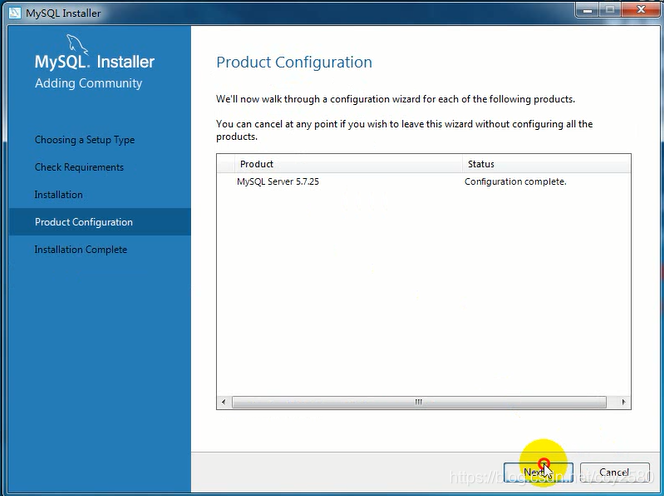Click the Configuration complete status cell
Screen dimensions: 664x496
pyautogui.click(x=515, y=182)
